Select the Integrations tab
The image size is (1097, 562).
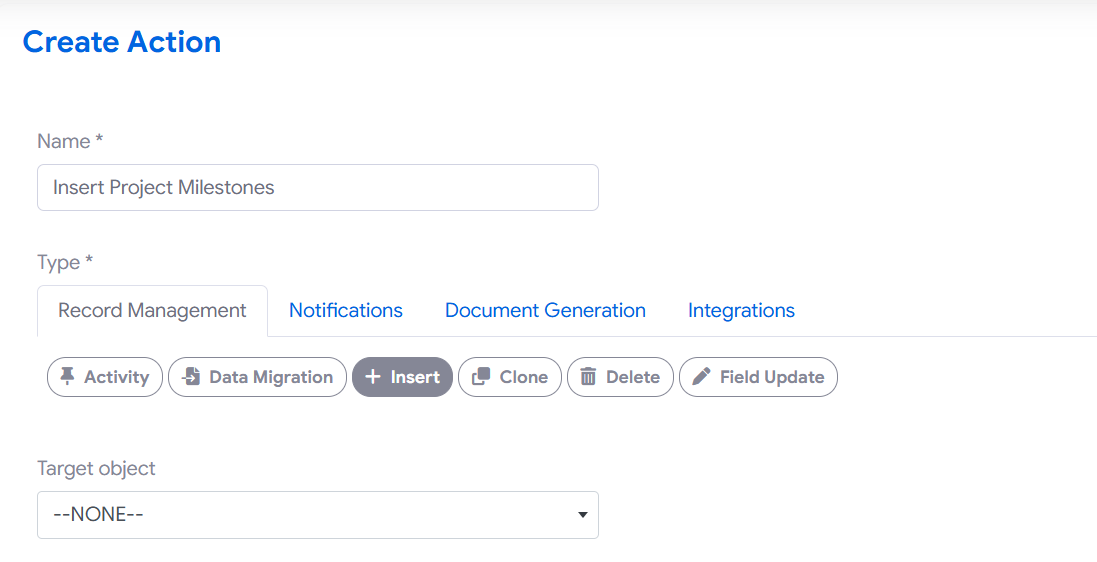[x=741, y=311]
